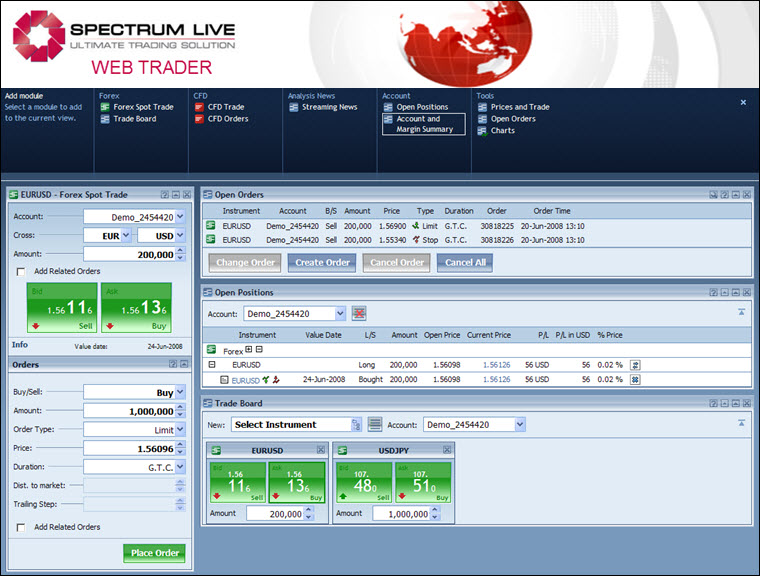Minimize the Forex Spot Trade panel

pyautogui.click(x=176, y=195)
